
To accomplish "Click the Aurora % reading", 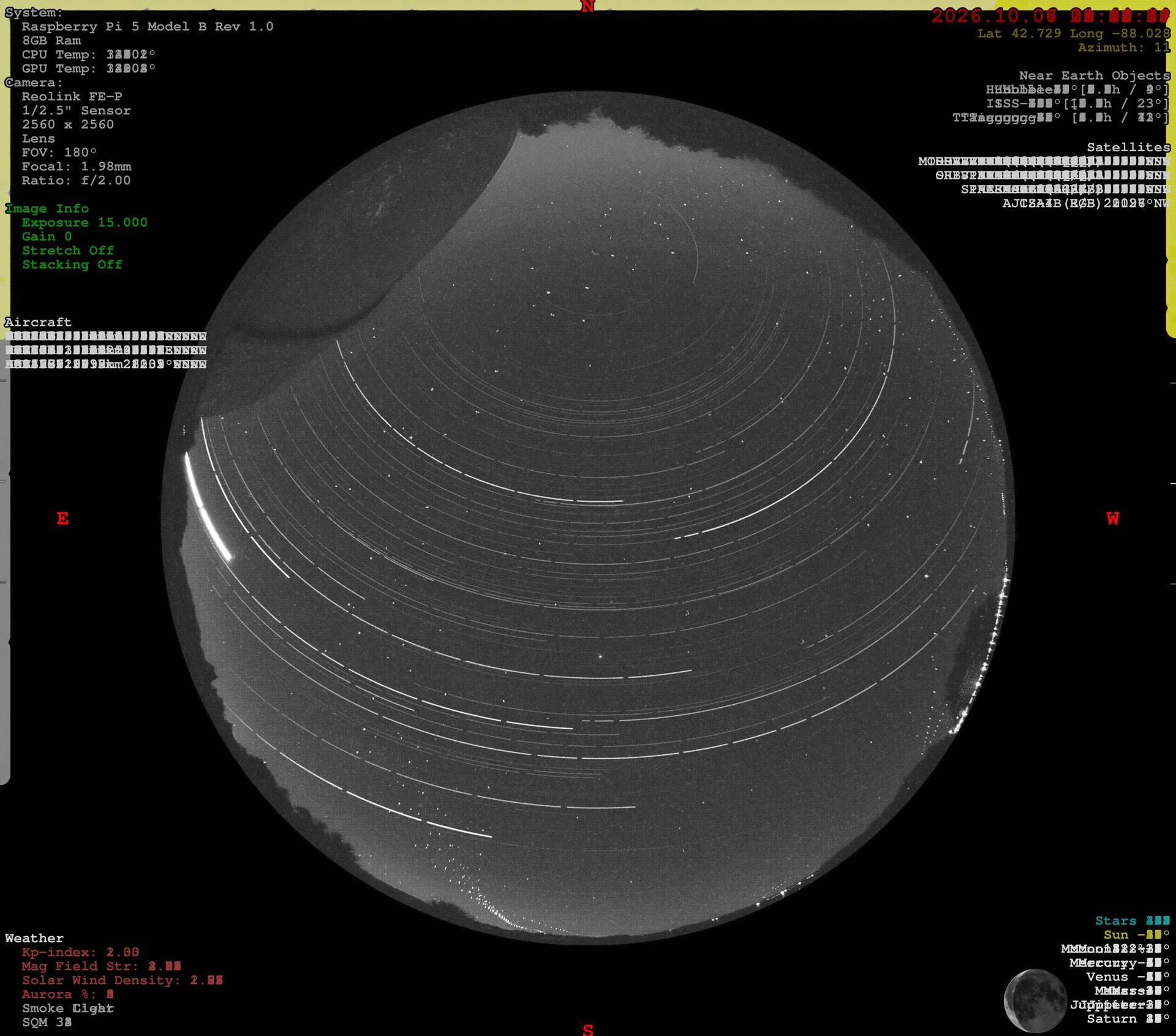I will pos(68,994).
